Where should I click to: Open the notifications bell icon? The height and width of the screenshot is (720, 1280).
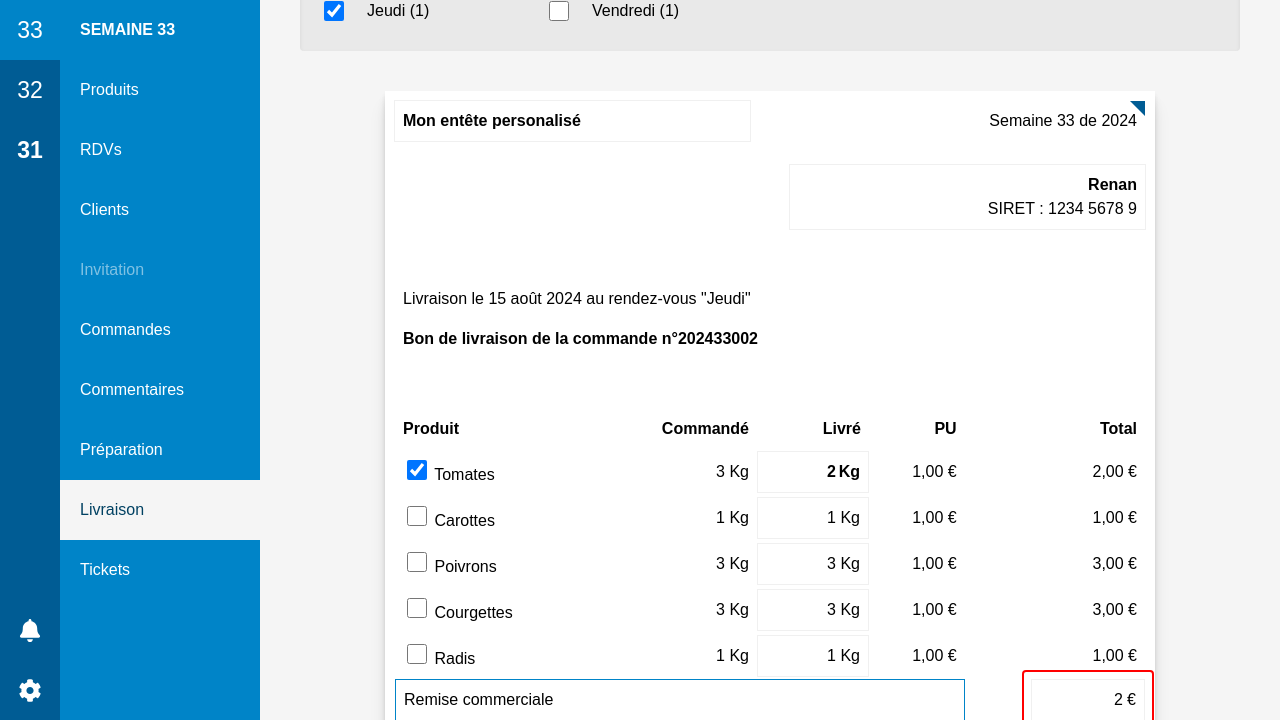tap(30, 630)
